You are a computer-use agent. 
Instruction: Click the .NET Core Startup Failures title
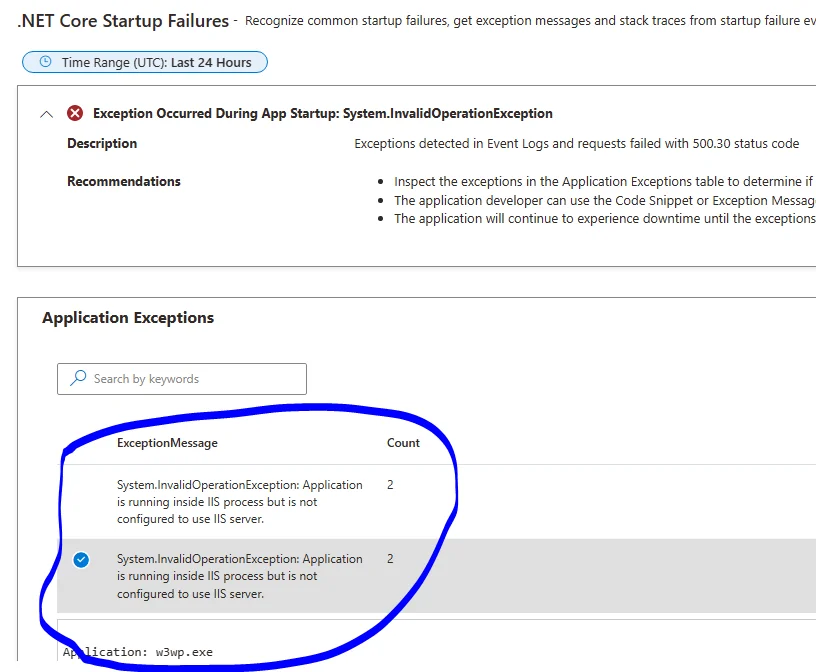tap(123, 21)
